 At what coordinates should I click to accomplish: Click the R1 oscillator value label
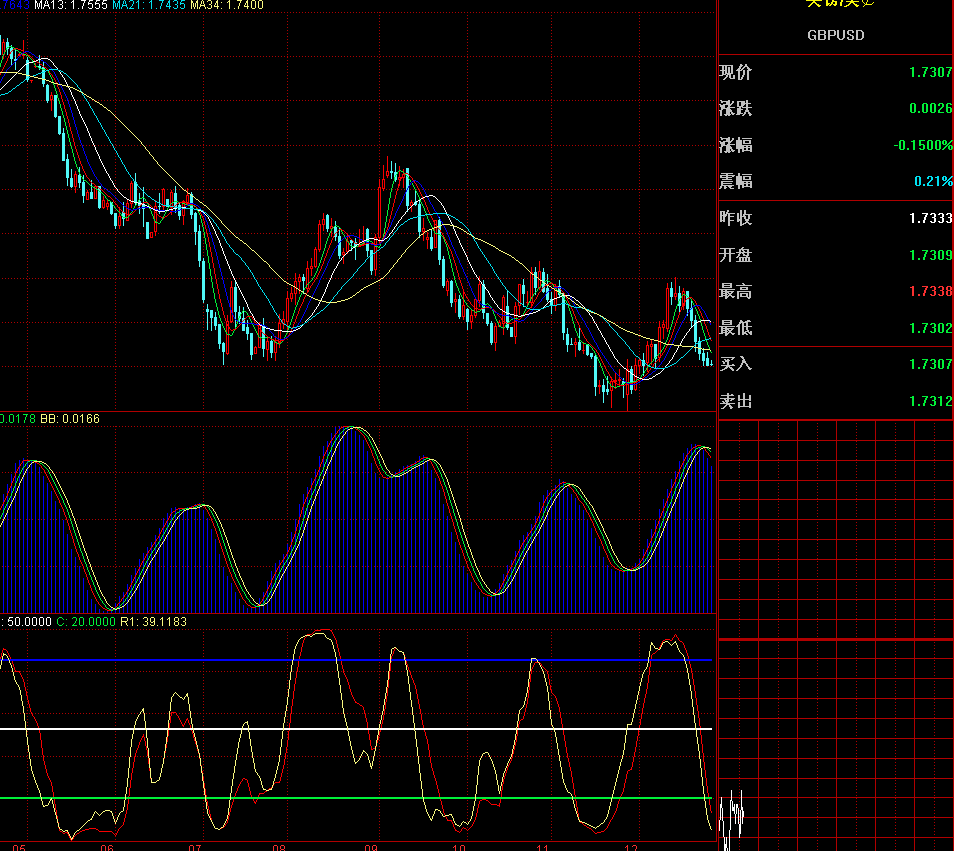[x=153, y=621]
